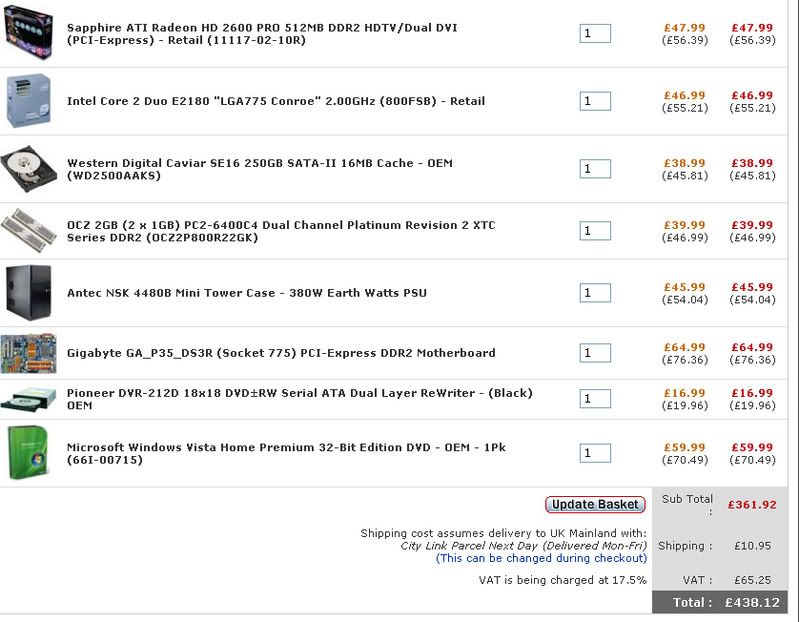Image resolution: width=799 pixels, height=622 pixels.
Task: Click the Gigabyte motherboard thumbnail
Action: [x=28, y=353]
